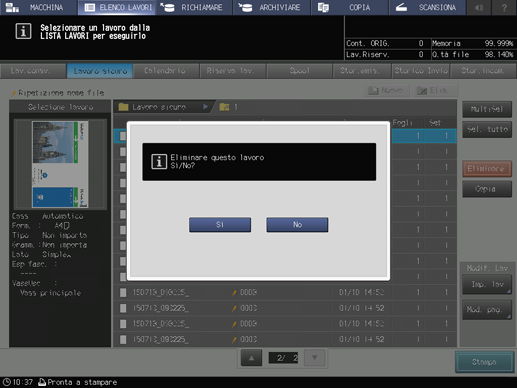
Task: Click the Ripetizione nome file label
Action: tap(61, 93)
